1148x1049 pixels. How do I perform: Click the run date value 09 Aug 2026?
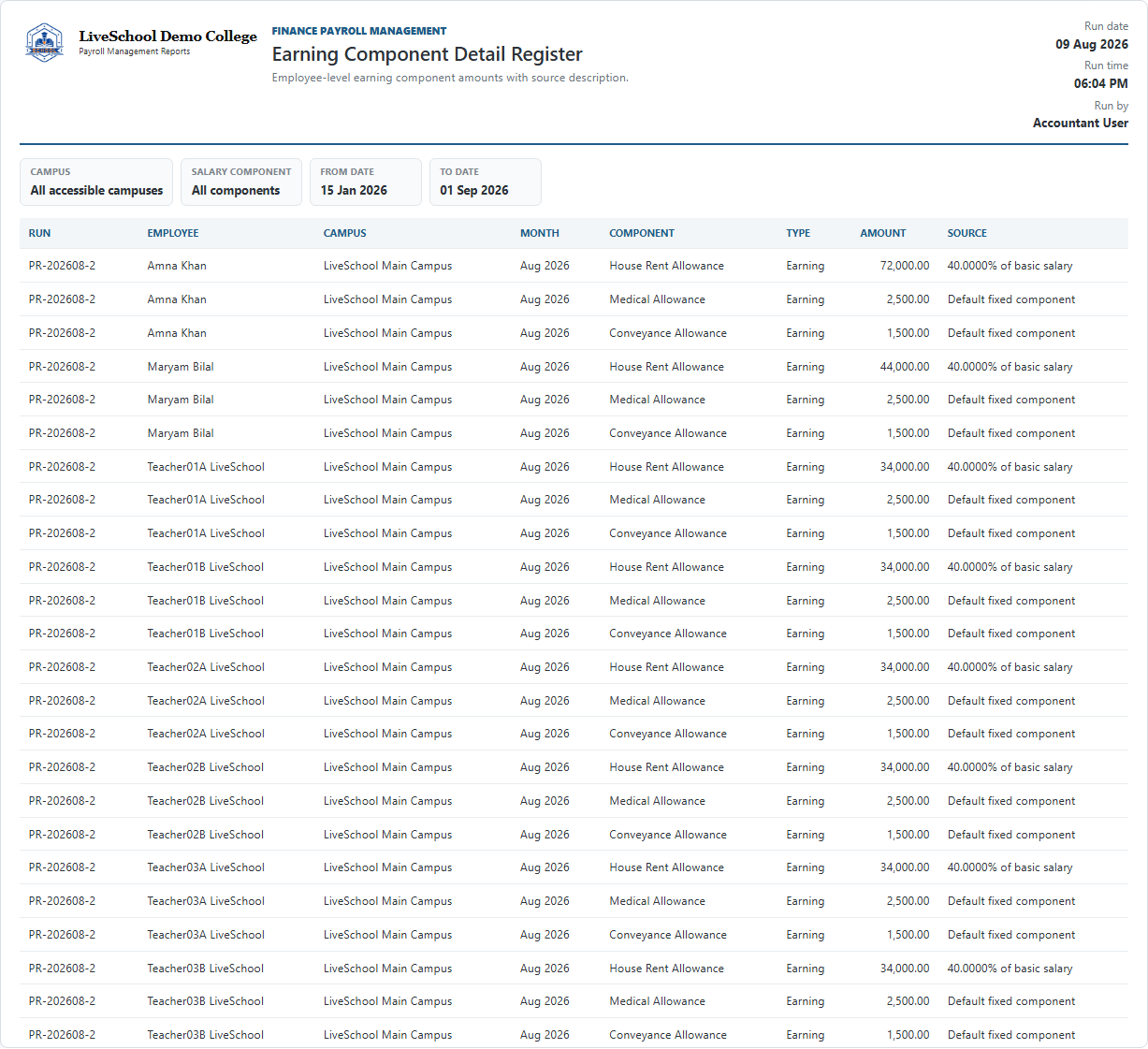click(x=1092, y=44)
